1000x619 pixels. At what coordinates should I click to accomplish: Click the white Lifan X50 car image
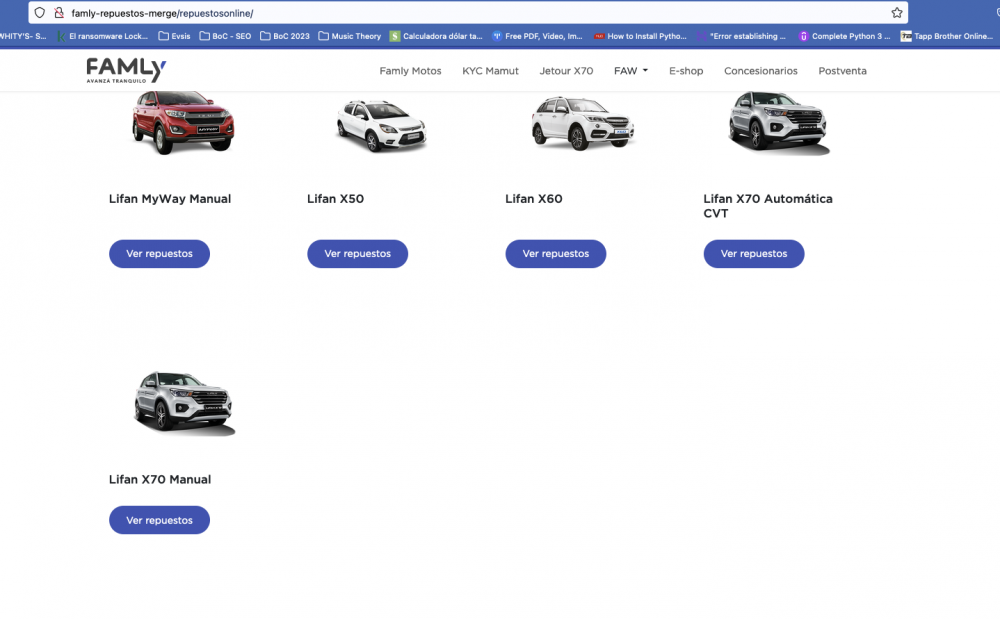[381, 126]
